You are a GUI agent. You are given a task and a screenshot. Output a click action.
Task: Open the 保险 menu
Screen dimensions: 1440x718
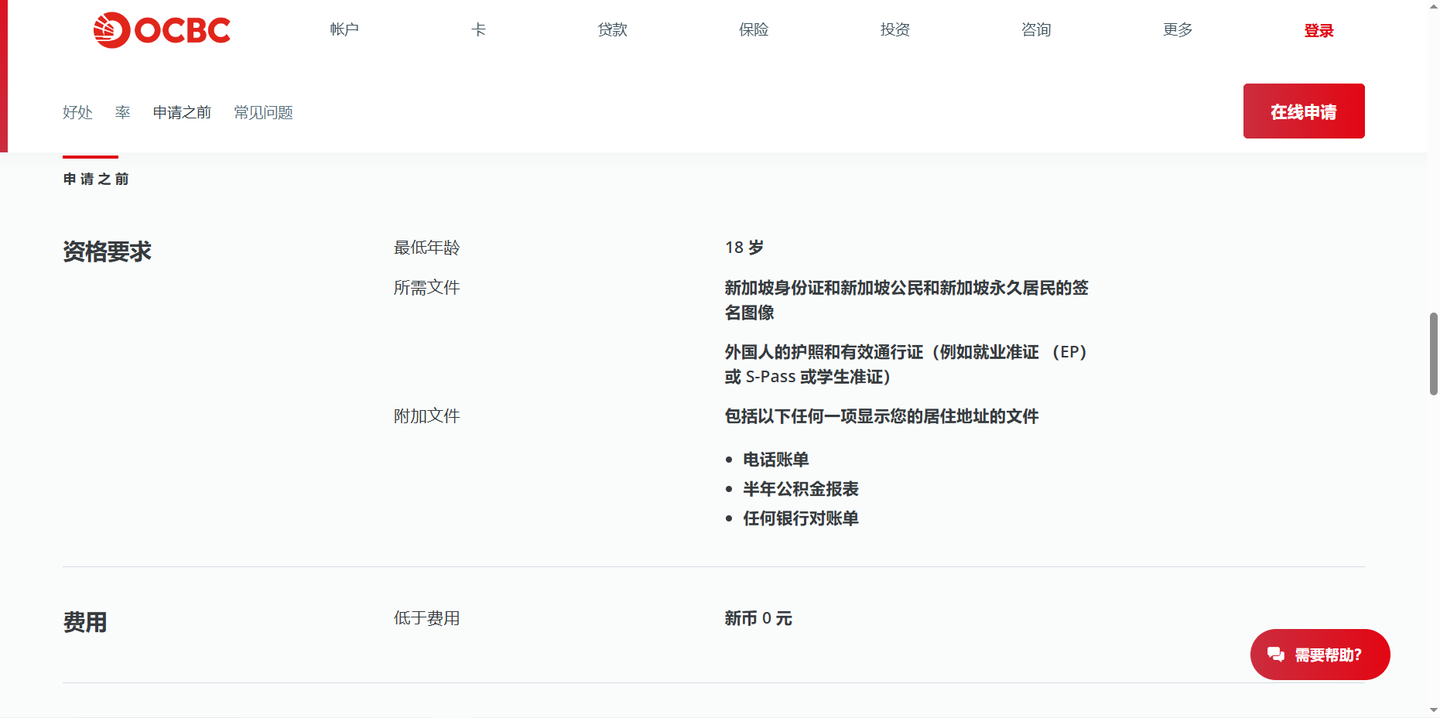pyautogui.click(x=753, y=29)
